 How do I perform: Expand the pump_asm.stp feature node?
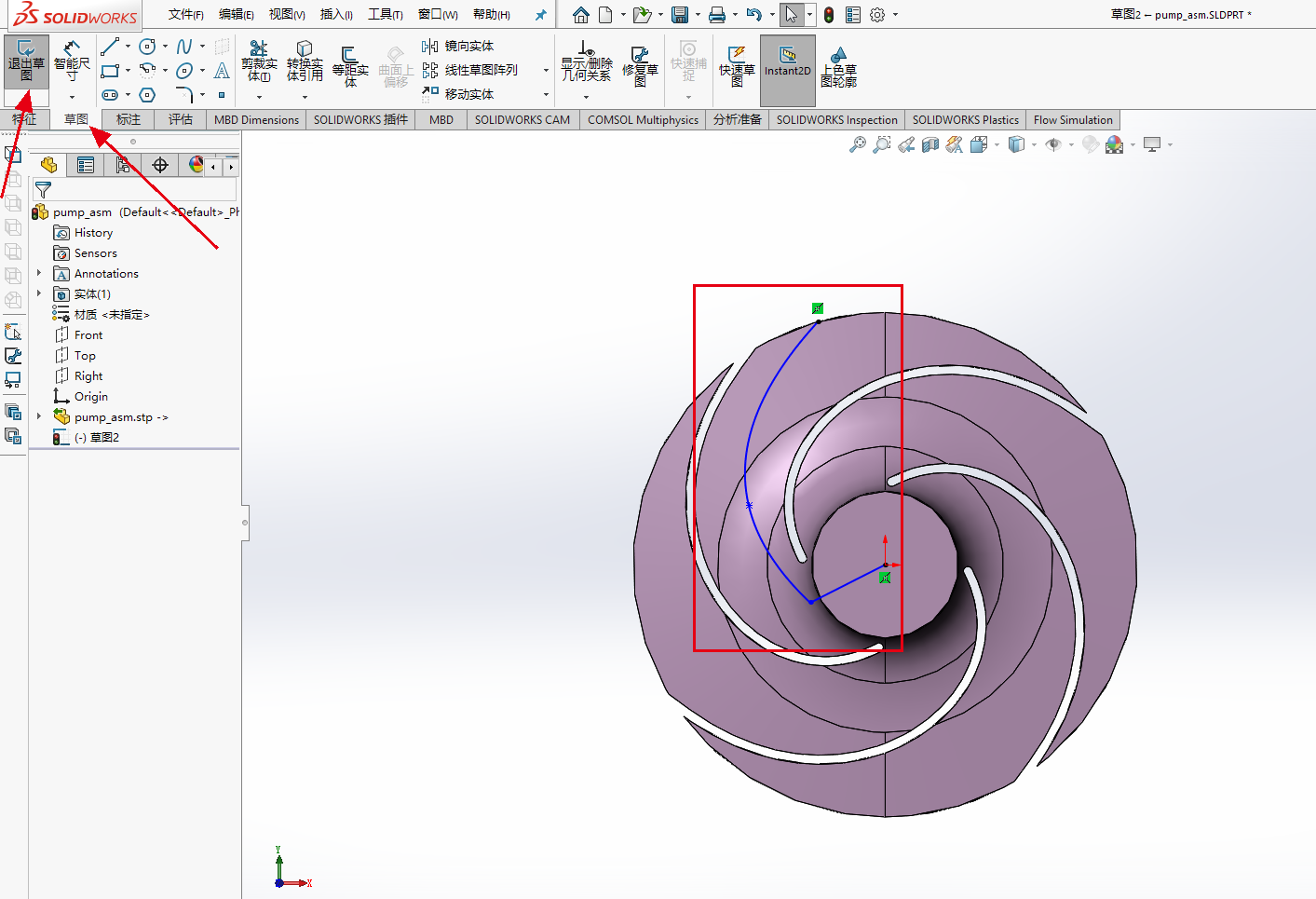coord(39,416)
